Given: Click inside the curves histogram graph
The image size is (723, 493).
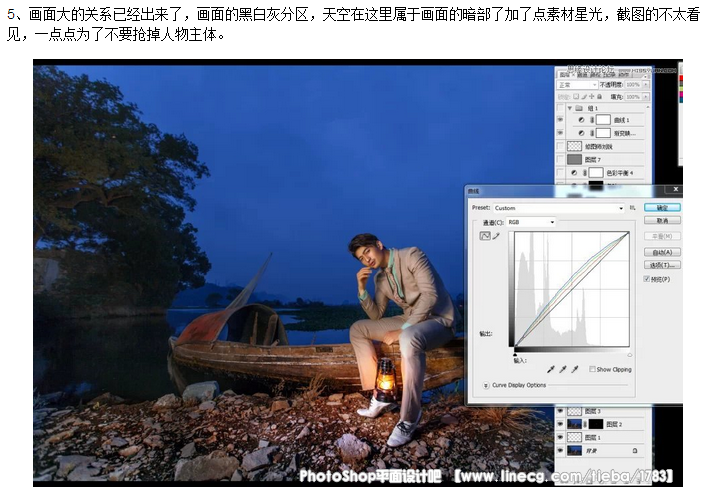Looking at the screenshot, I should pos(572,289).
